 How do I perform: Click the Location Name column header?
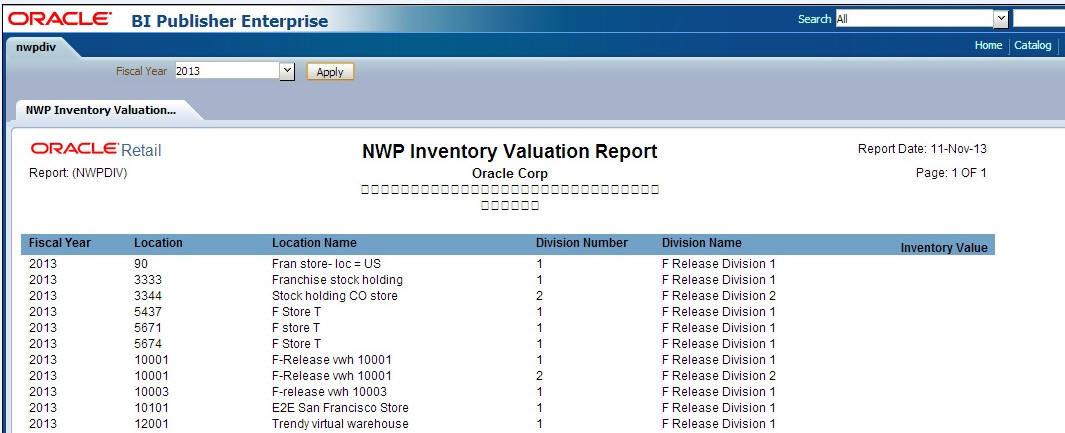pos(314,243)
